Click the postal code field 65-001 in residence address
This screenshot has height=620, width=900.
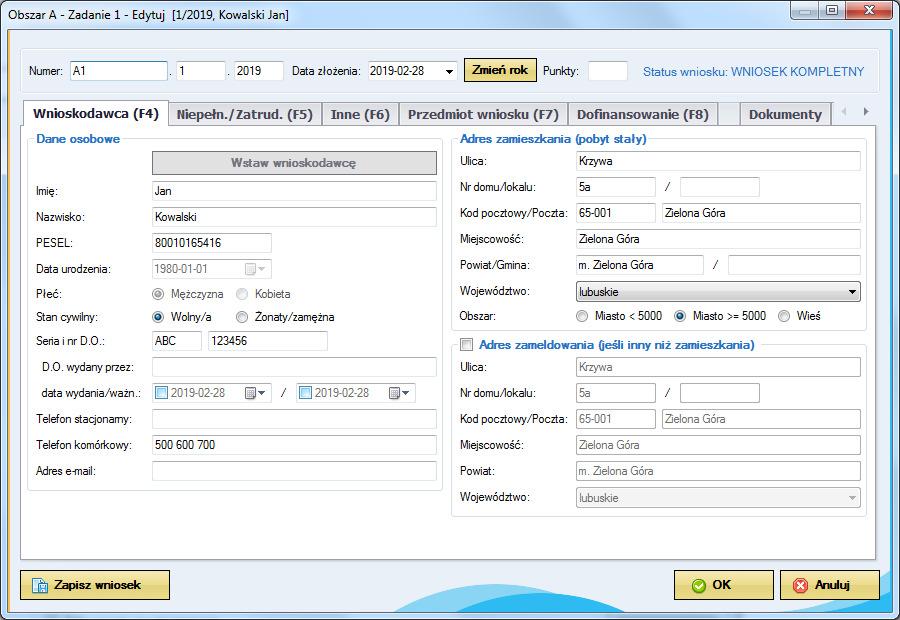(x=615, y=213)
